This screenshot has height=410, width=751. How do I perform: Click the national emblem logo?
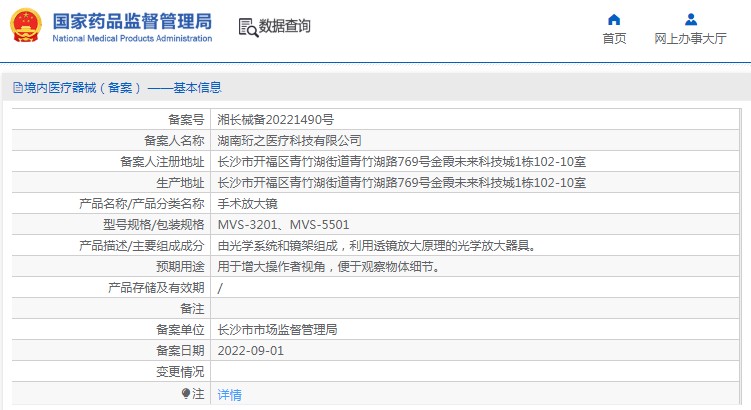tap(26, 25)
